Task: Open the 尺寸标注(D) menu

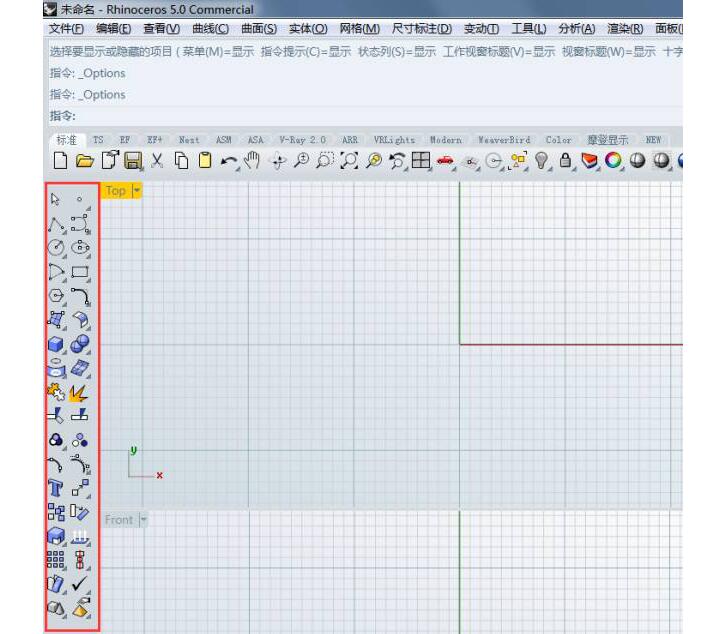Action: (422, 29)
